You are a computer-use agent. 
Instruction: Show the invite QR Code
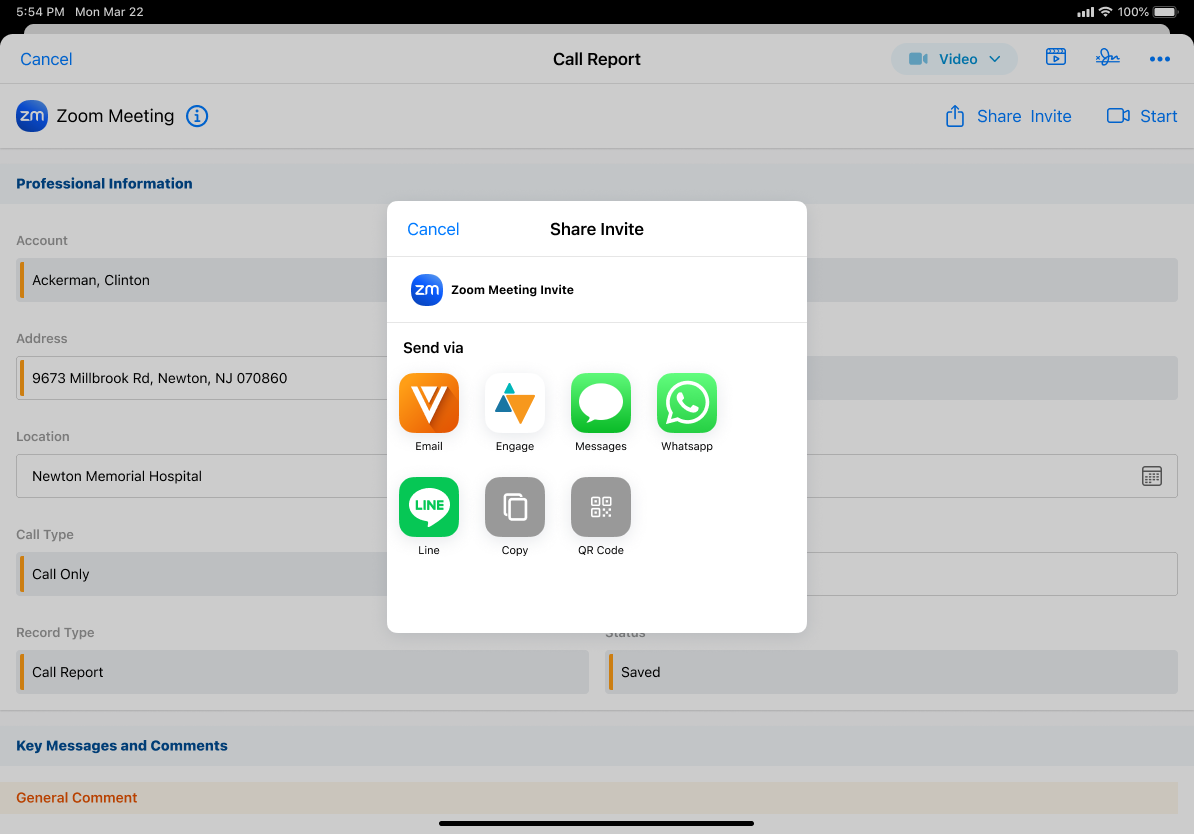[x=601, y=507]
